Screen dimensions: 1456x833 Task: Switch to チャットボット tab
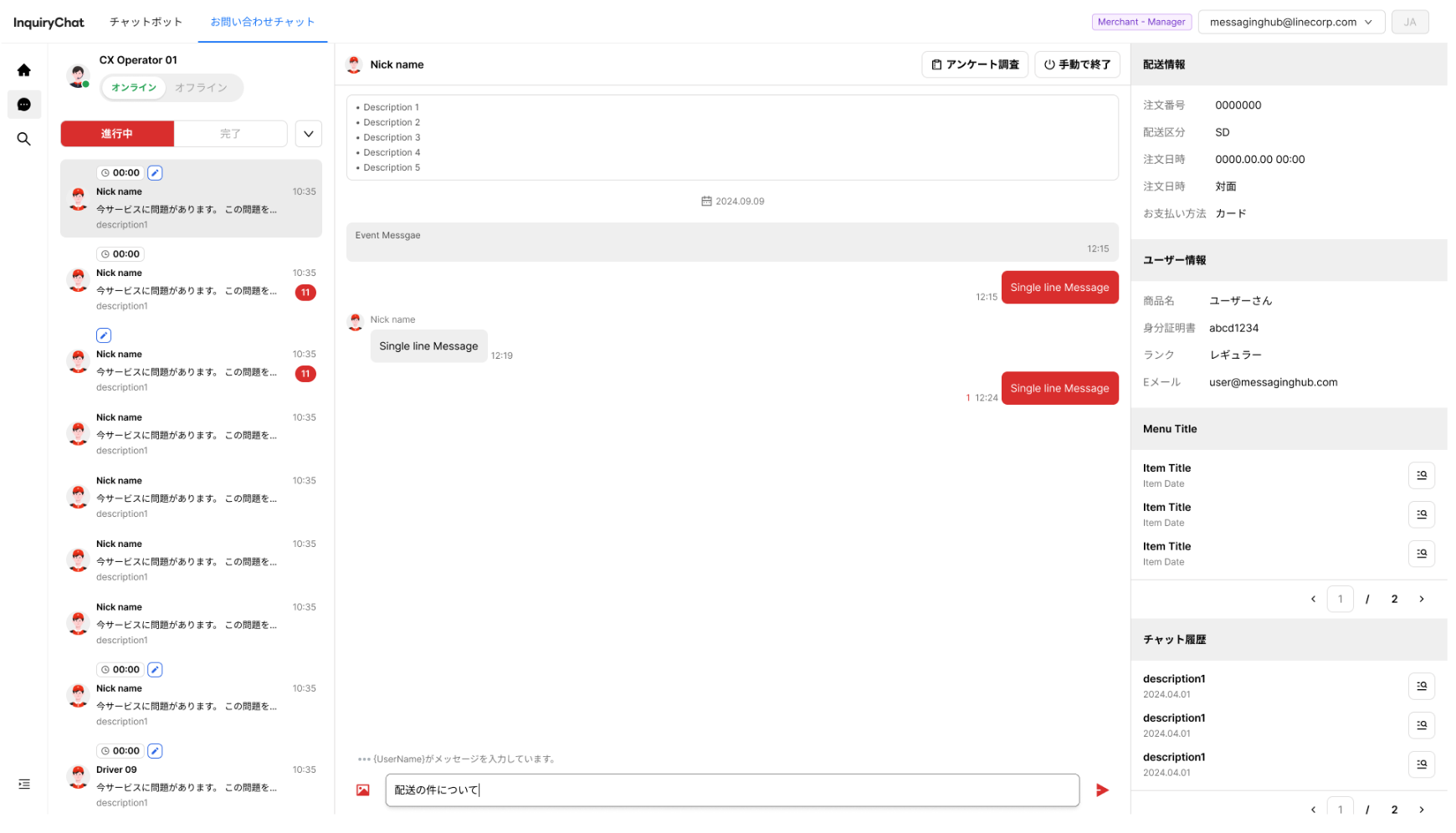point(146,22)
